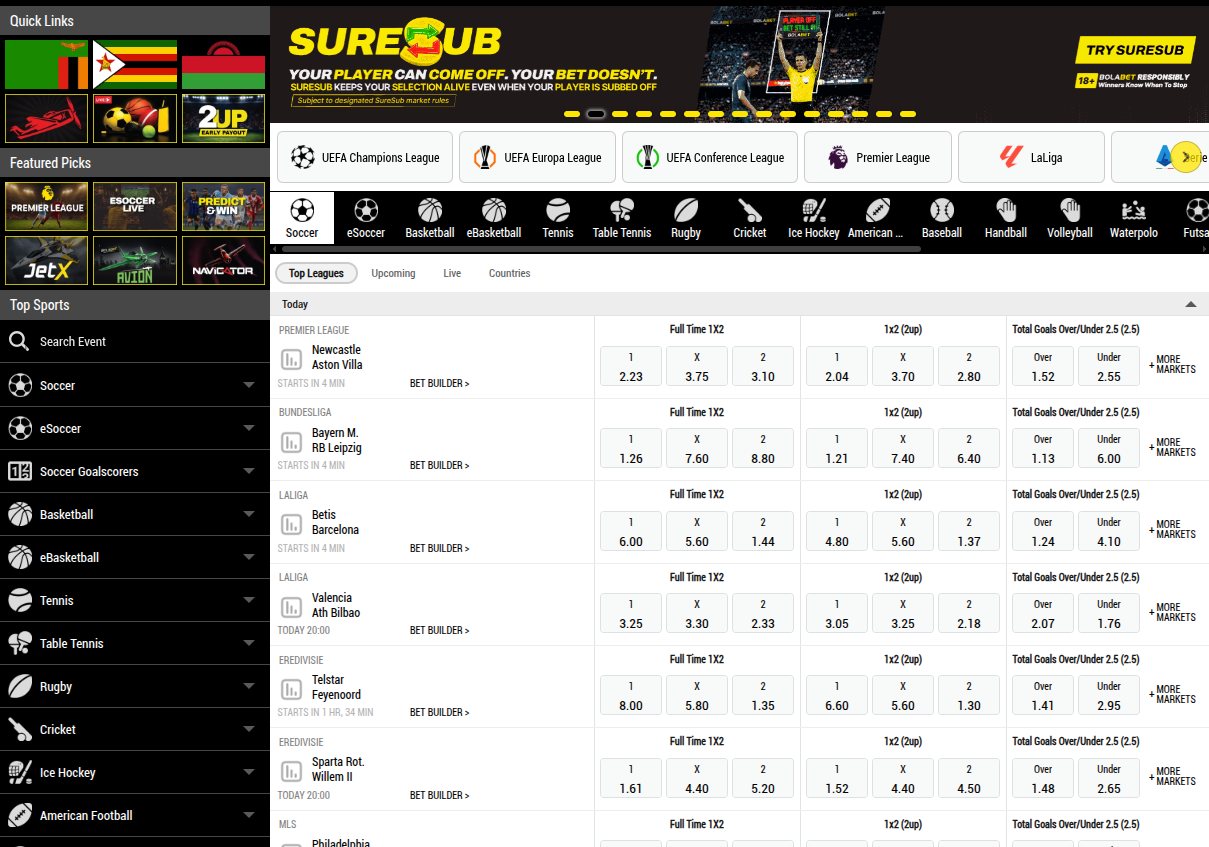
Task: Pick draw odds 7.60 Bayern vs Leipzig
Action: point(697,448)
